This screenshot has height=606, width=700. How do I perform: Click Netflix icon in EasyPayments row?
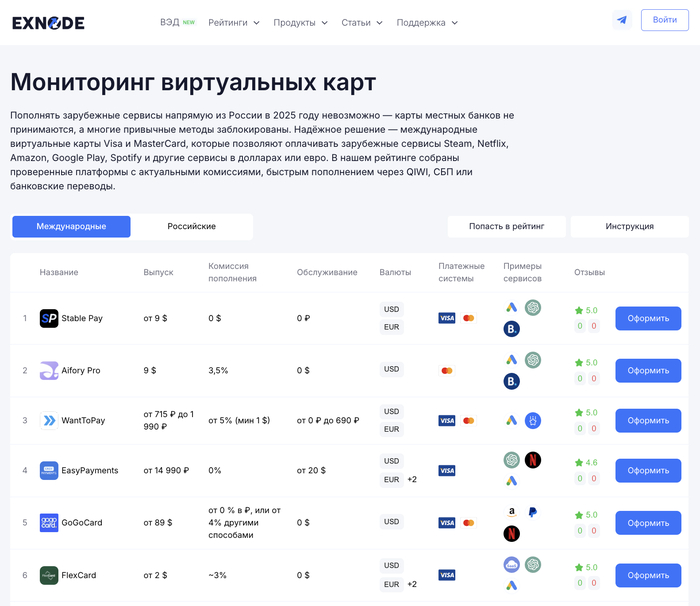(533, 460)
